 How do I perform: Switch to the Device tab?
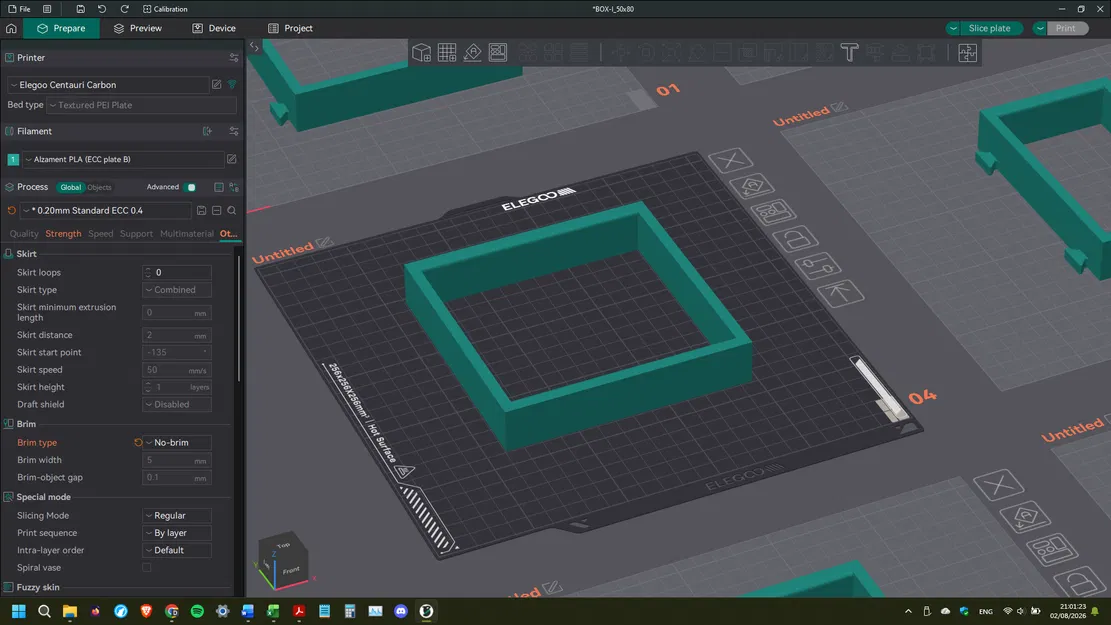214,28
